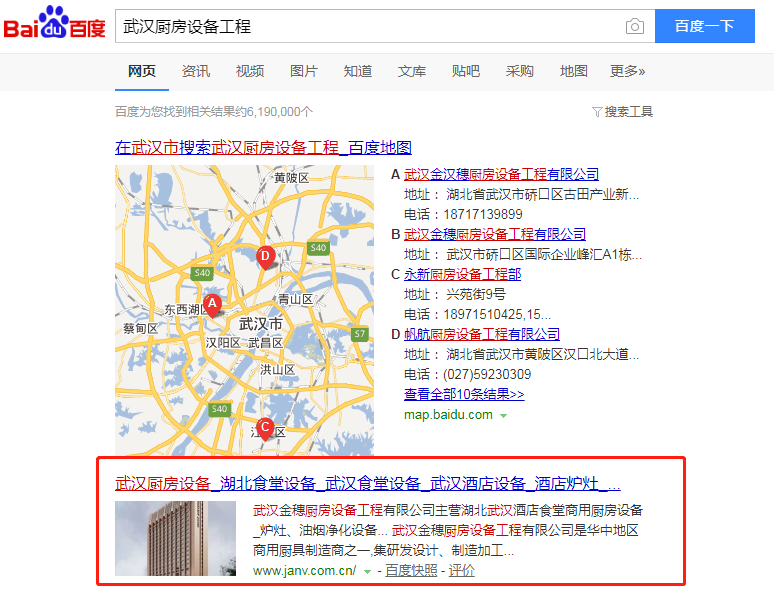774x591 pixels.
Task: Click map marker D
Action: click(265, 258)
